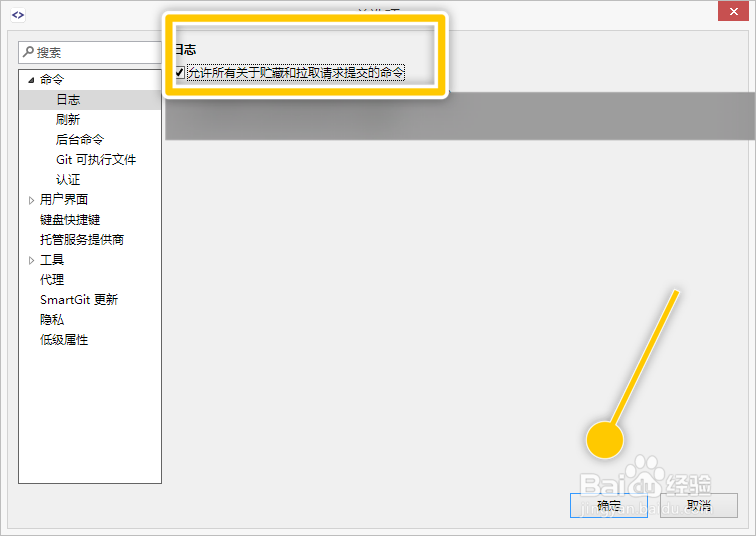Image resolution: width=756 pixels, height=536 pixels.
Task: Select 命令 in the preferences tree
Action: [52, 80]
